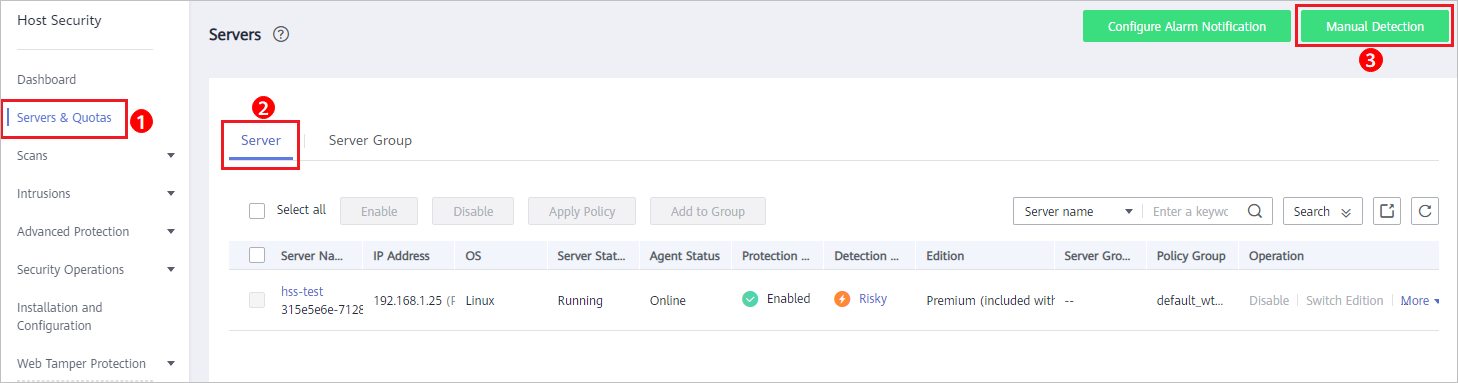Expand advanced Search double chevron
The image size is (1458, 383).
[1345, 212]
